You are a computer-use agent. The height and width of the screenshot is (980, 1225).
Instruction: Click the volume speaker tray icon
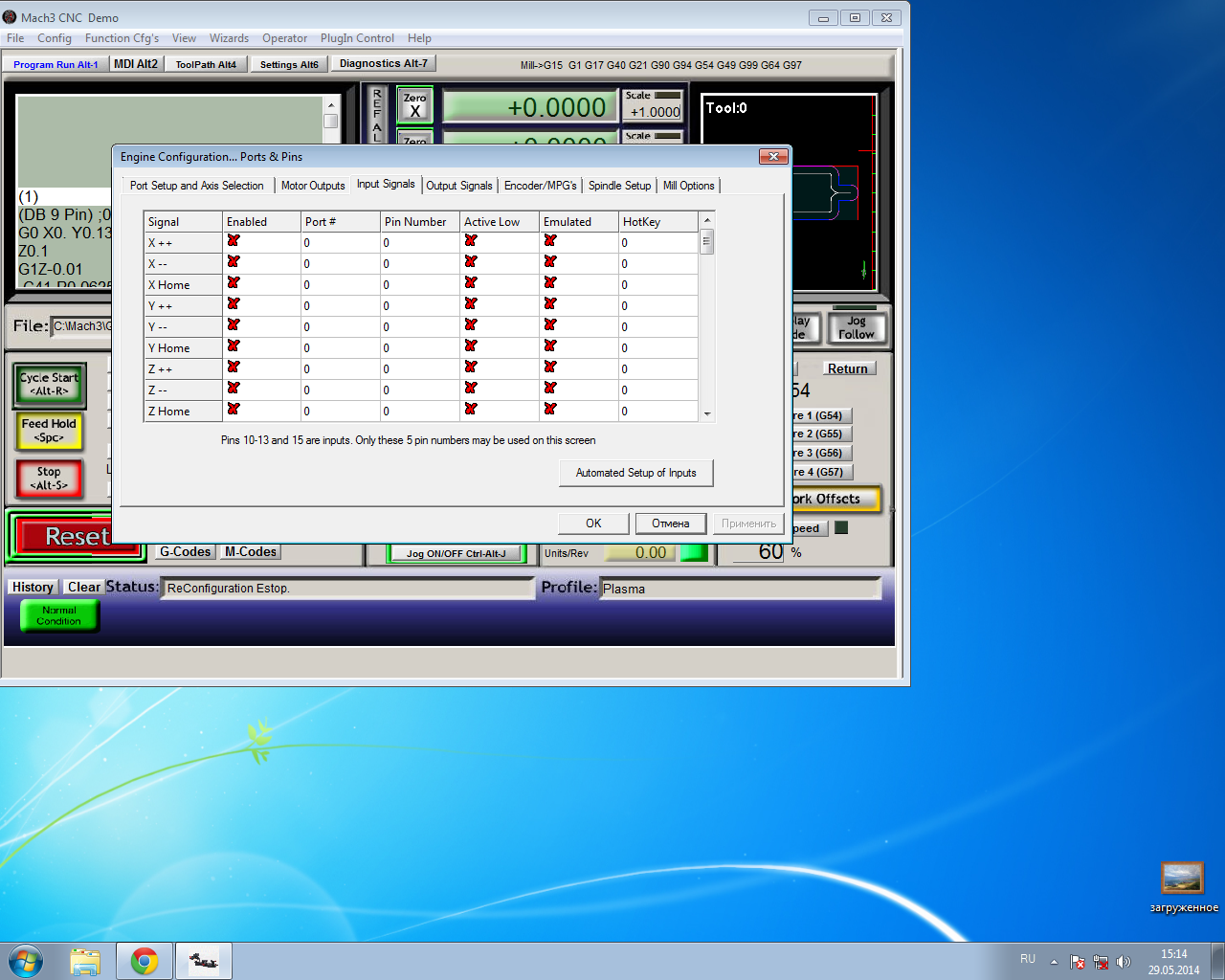(x=1123, y=962)
